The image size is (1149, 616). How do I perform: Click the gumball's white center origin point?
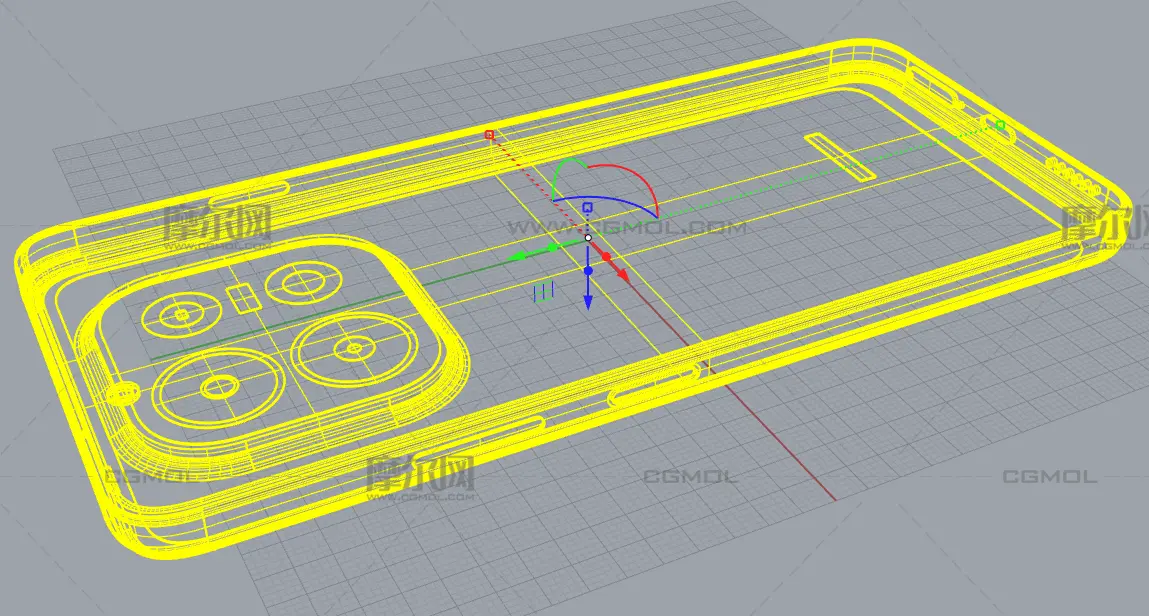(x=588, y=237)
